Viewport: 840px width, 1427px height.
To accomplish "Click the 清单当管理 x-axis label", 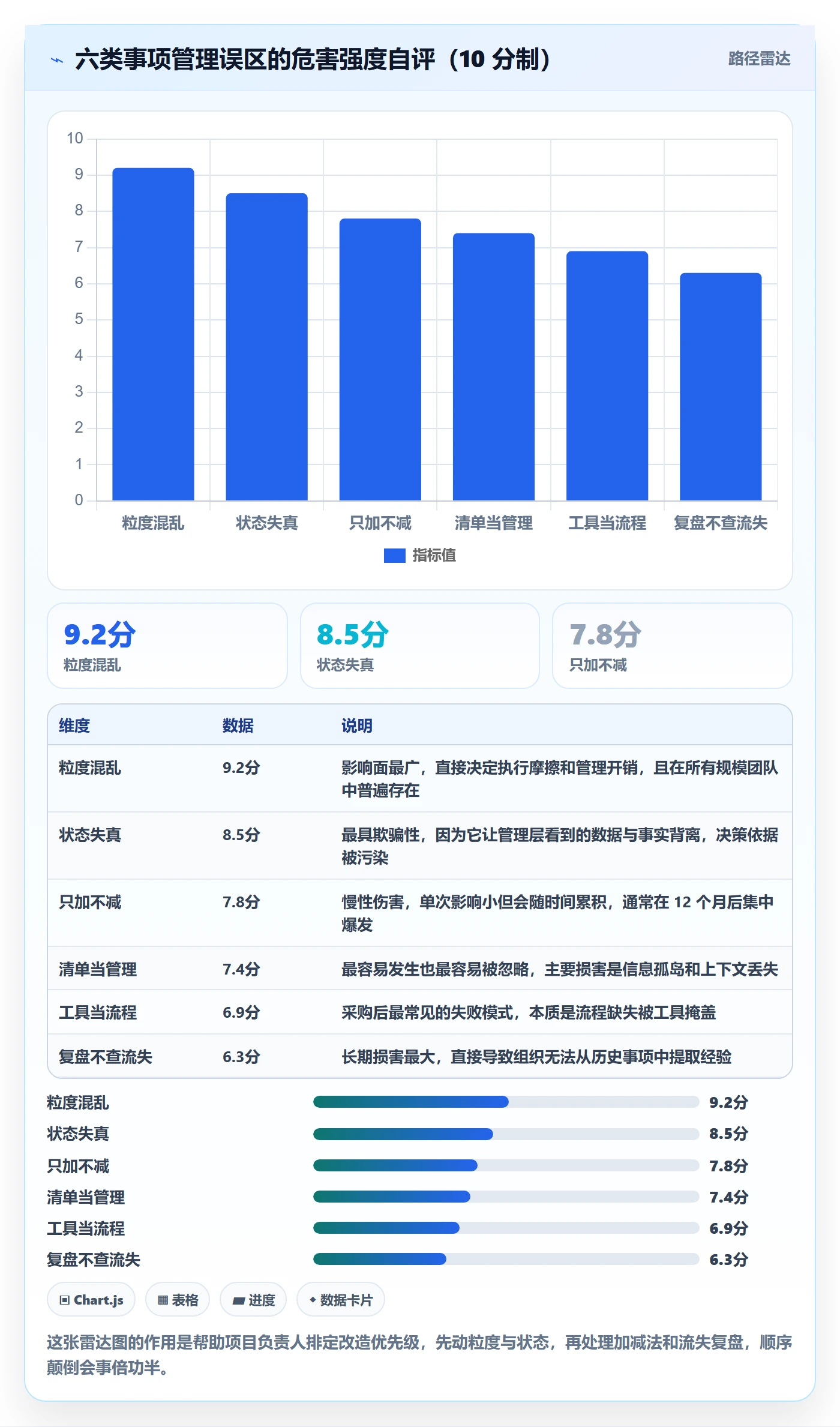I will pos(494,523).
